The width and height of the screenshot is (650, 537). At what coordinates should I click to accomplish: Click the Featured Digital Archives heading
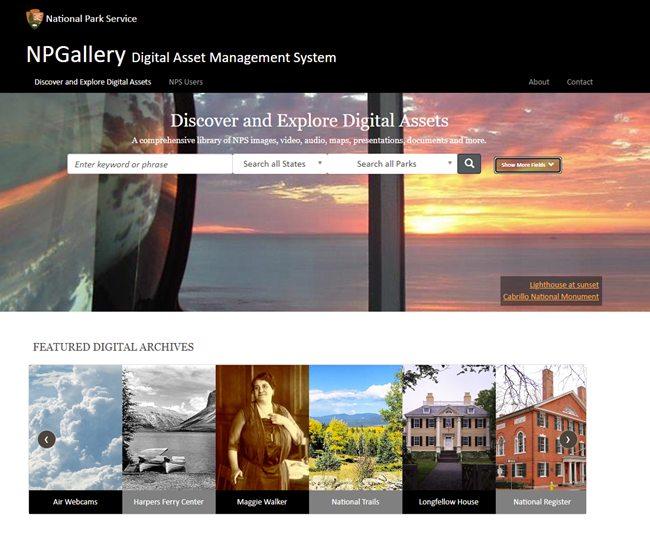(113, 347)
